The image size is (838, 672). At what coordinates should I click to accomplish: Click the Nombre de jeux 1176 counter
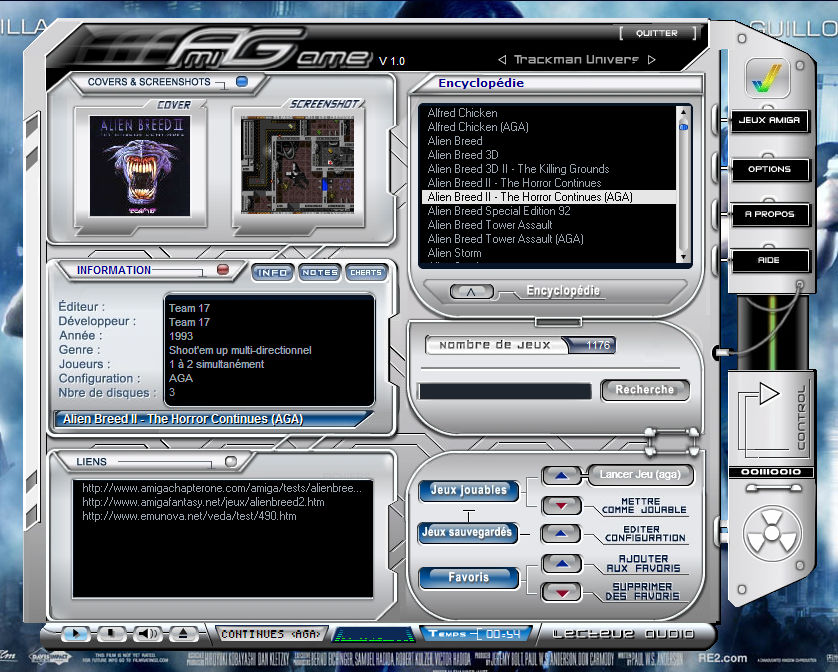(521, 345)
